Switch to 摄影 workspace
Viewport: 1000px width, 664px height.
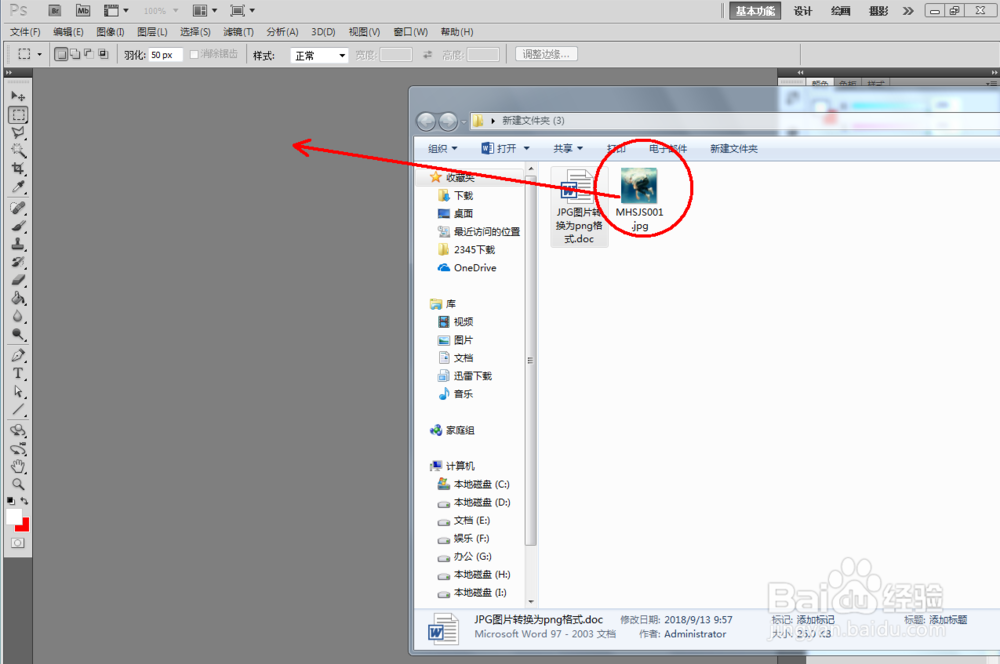[878, 11]
